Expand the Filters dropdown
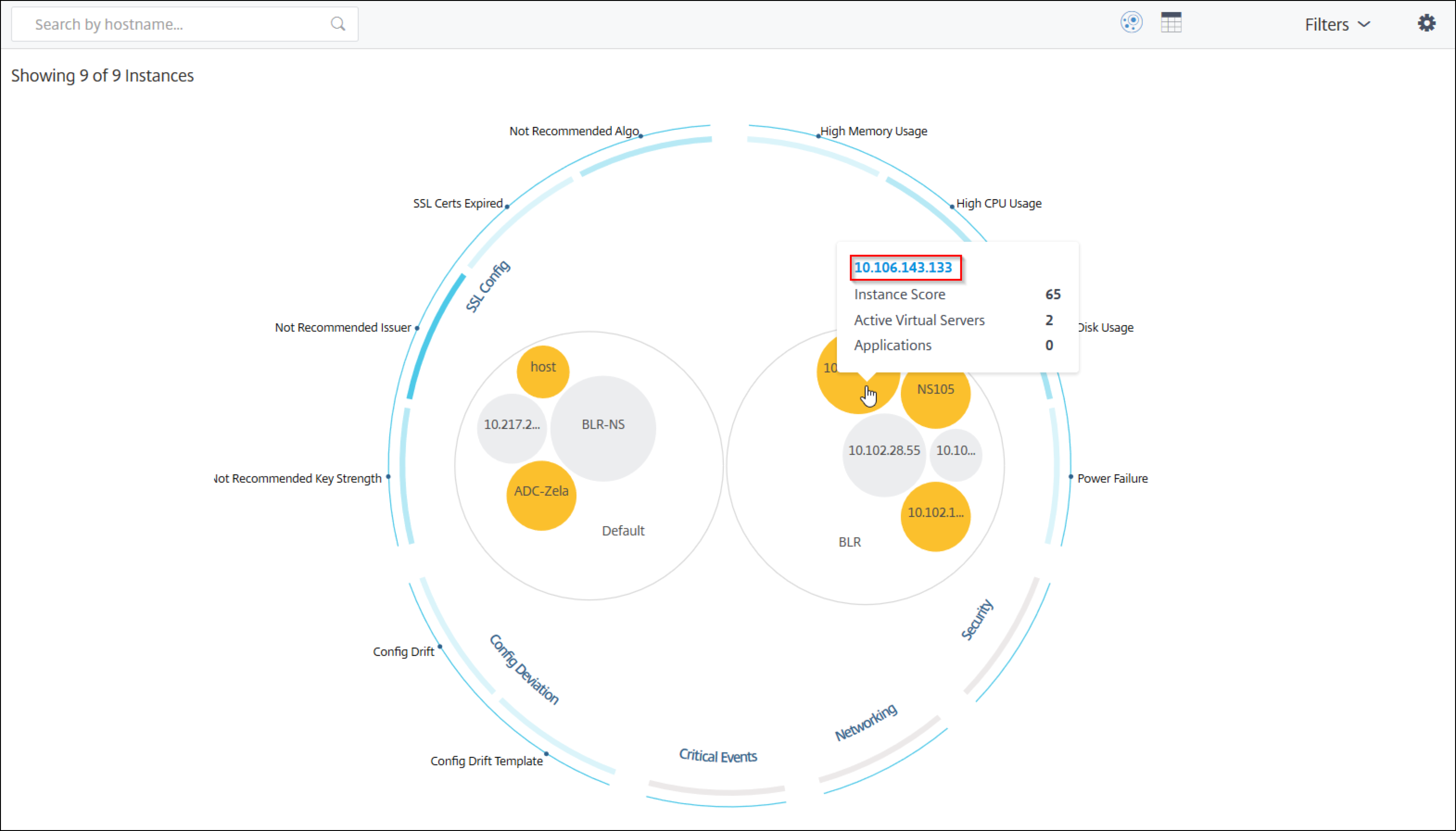 1337,25
